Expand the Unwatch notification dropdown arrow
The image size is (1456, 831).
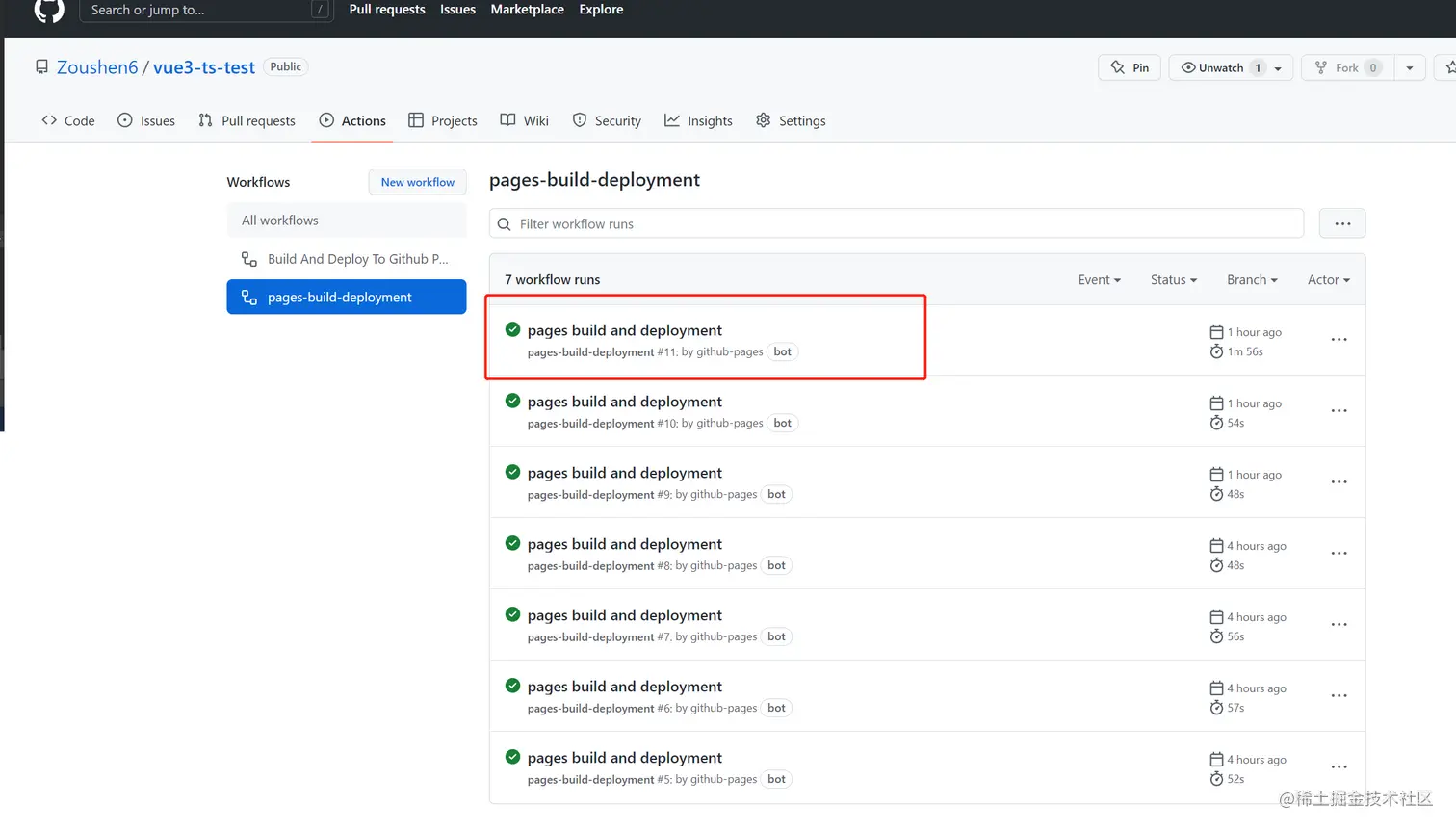[1279, 68]
